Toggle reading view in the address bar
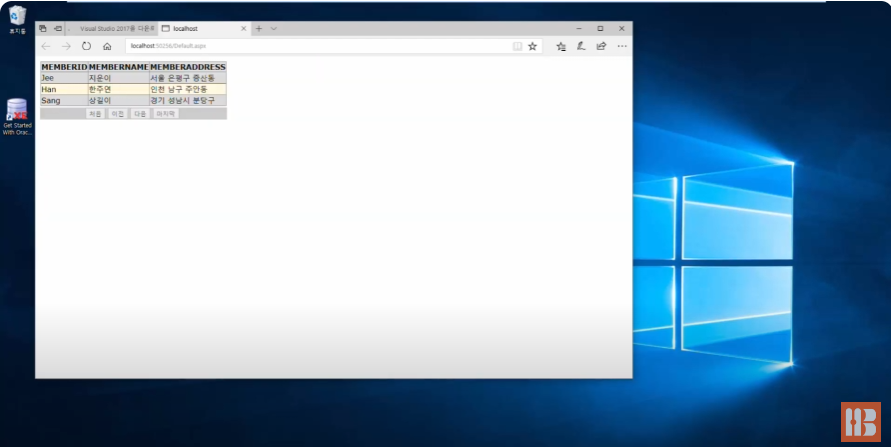Viewport: 891px width, 447px height. click(517, 47)
